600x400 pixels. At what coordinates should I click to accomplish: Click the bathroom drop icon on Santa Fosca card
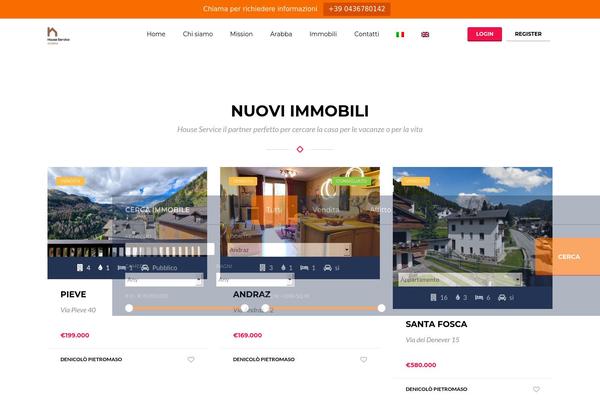458,297
